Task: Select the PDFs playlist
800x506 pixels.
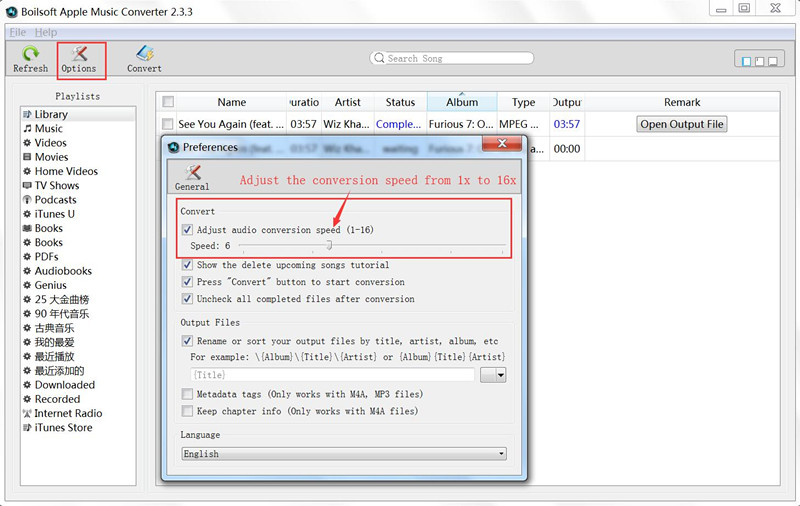Action: point(46,257)
